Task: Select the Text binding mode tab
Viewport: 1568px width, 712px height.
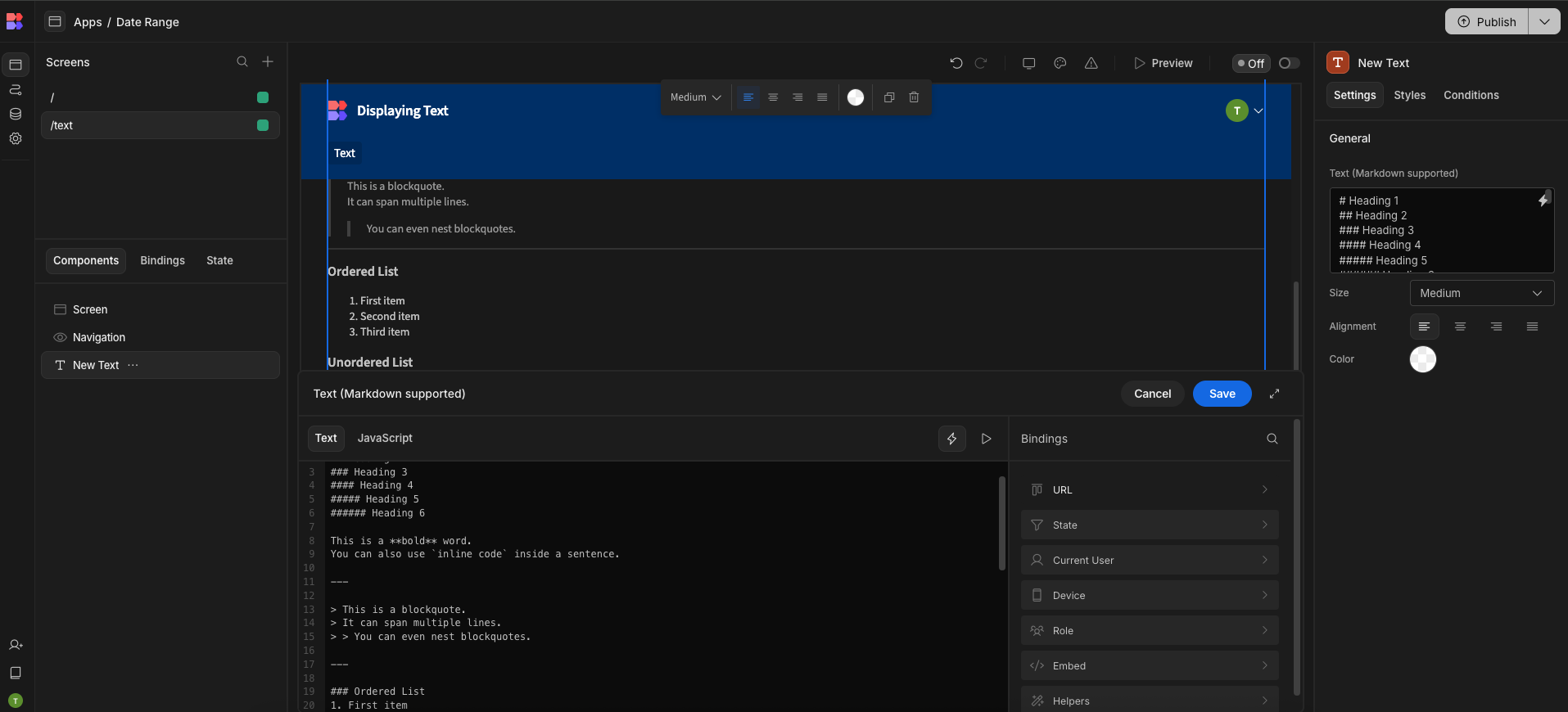Action: point(326,438)
